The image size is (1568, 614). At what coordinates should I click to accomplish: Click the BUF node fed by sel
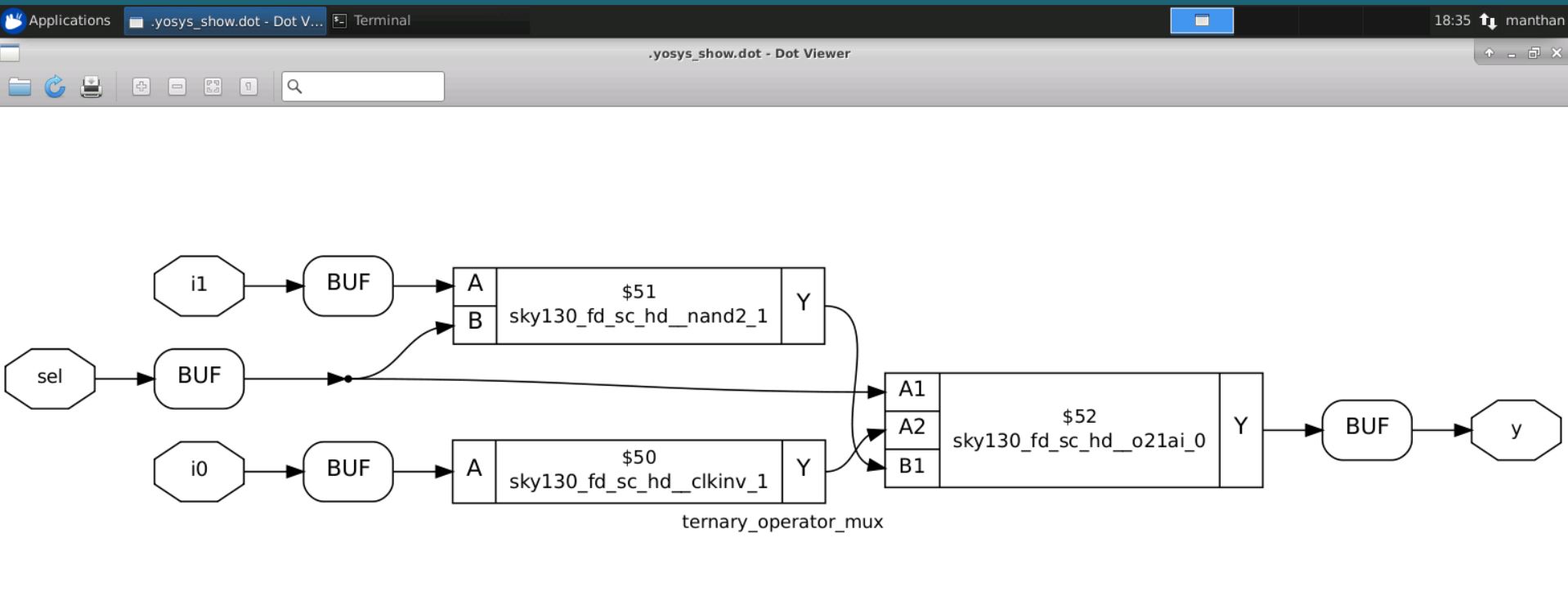pyautogui.click(x=199, y=379)
